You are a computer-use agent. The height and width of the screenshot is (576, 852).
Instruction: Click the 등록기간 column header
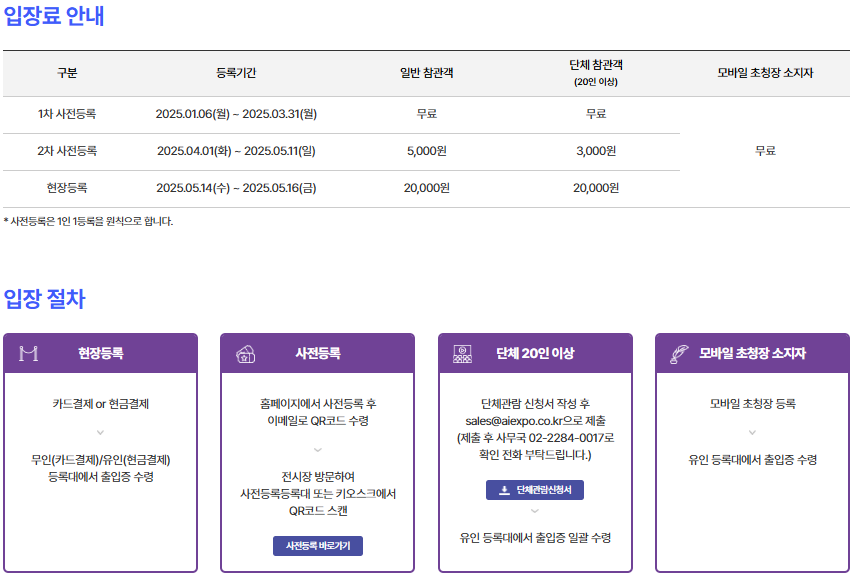[x=236, y=73]
